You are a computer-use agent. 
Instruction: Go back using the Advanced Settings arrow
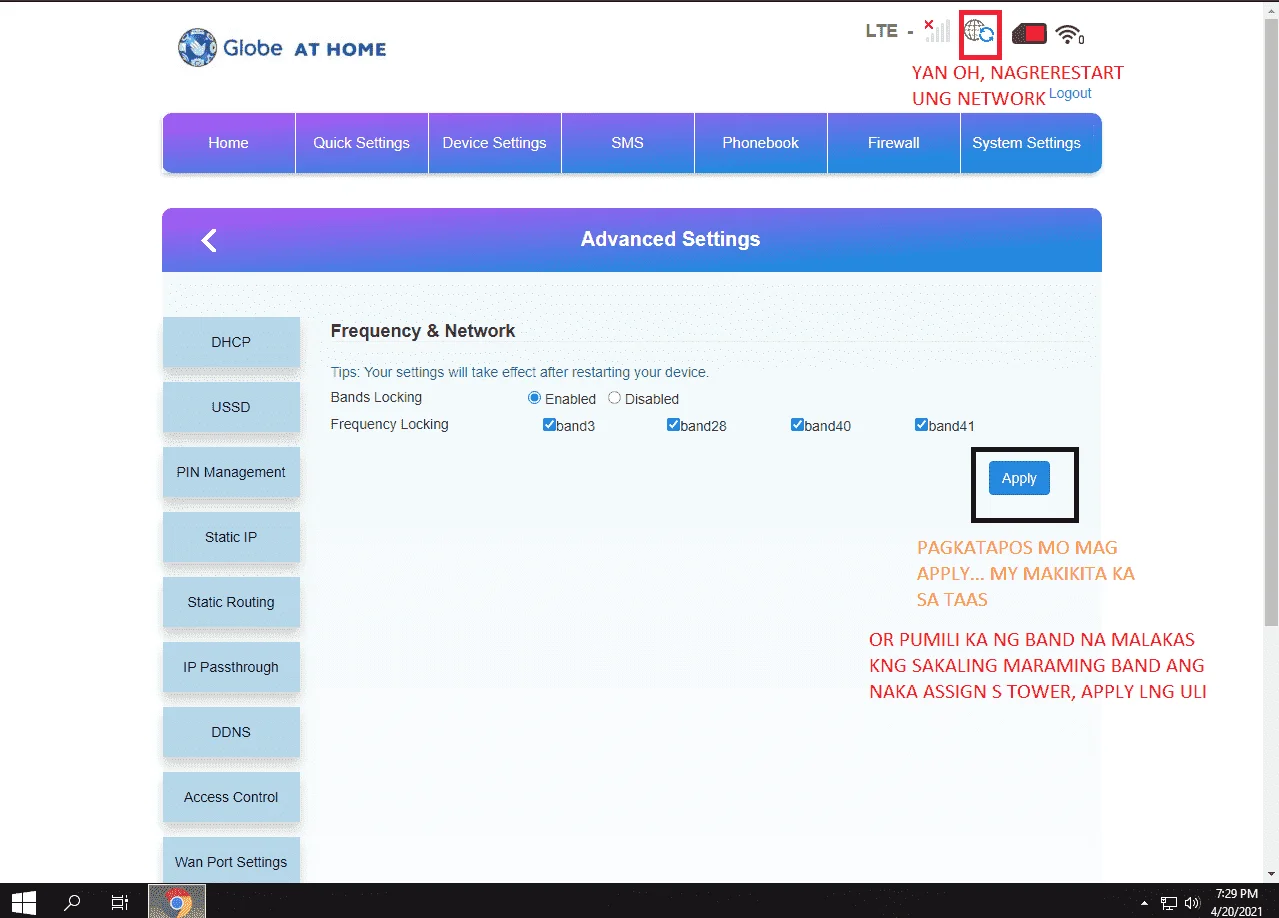[x=209, y=240]
